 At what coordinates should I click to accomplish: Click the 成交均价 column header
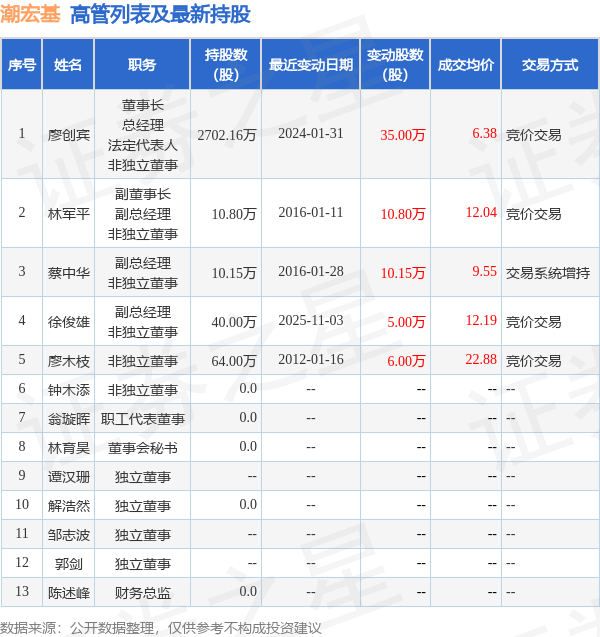[x=466, y=65]
